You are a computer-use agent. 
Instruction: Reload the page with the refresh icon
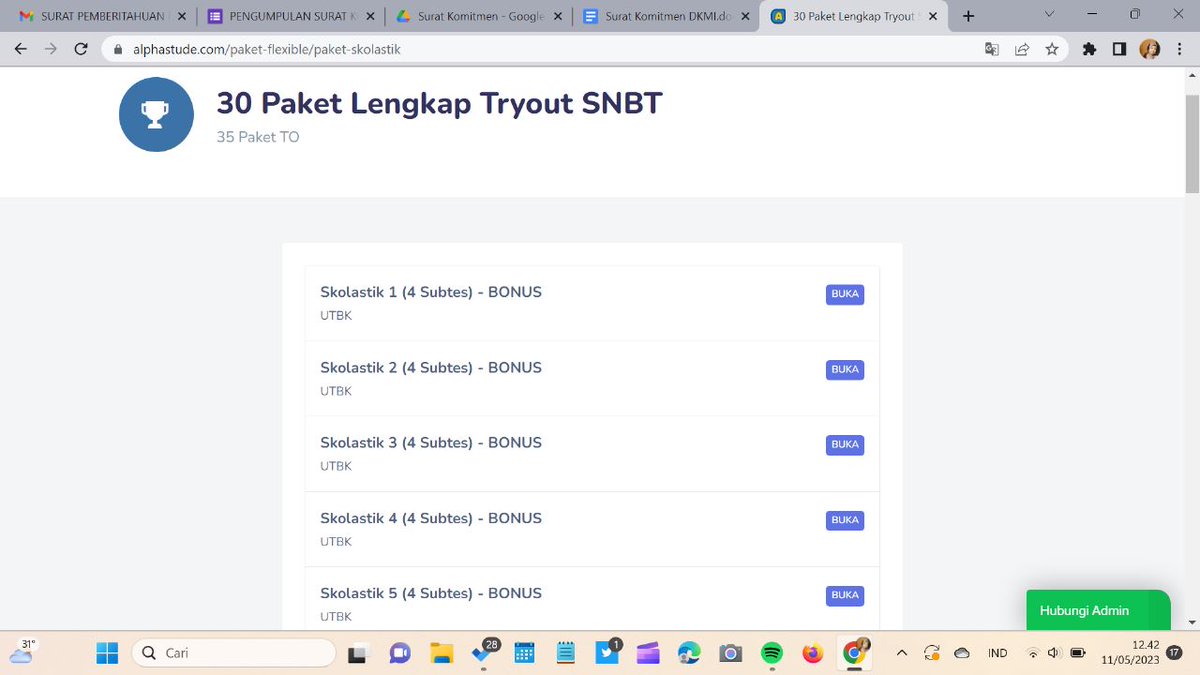pyautogui.click(x=81, y=49)
